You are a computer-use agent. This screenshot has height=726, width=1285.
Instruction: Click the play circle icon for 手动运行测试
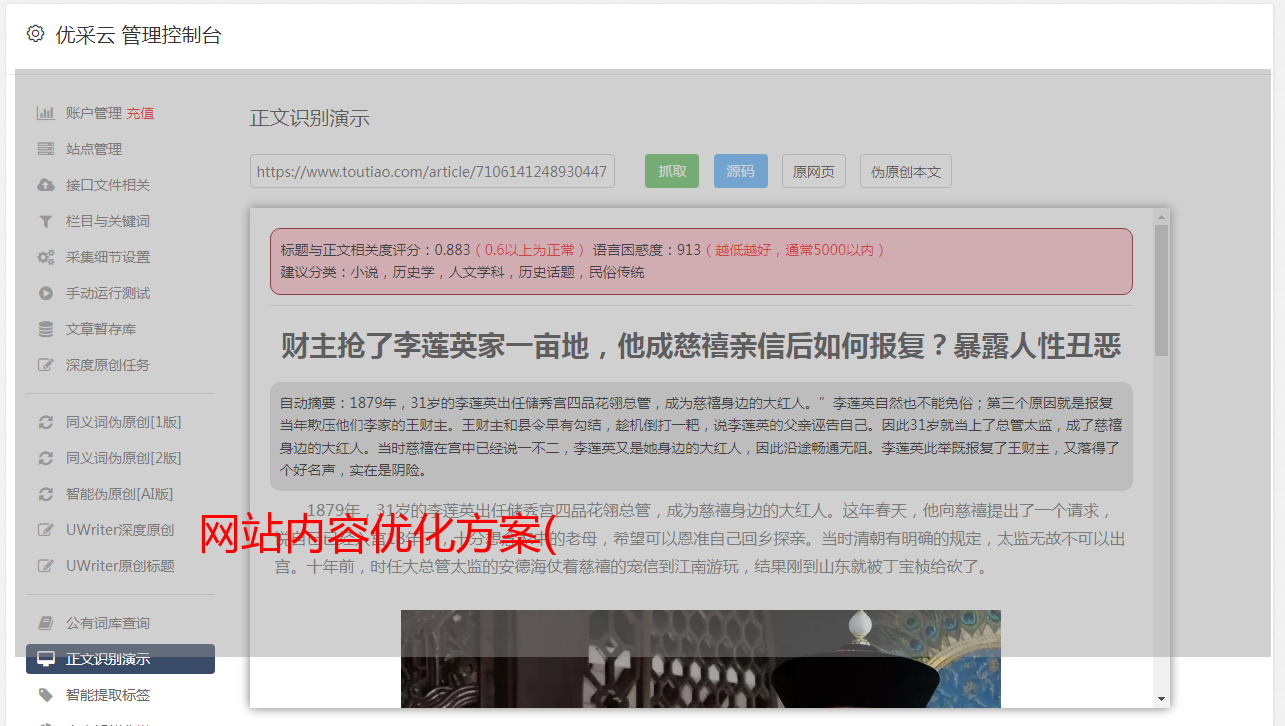[45, 293]
